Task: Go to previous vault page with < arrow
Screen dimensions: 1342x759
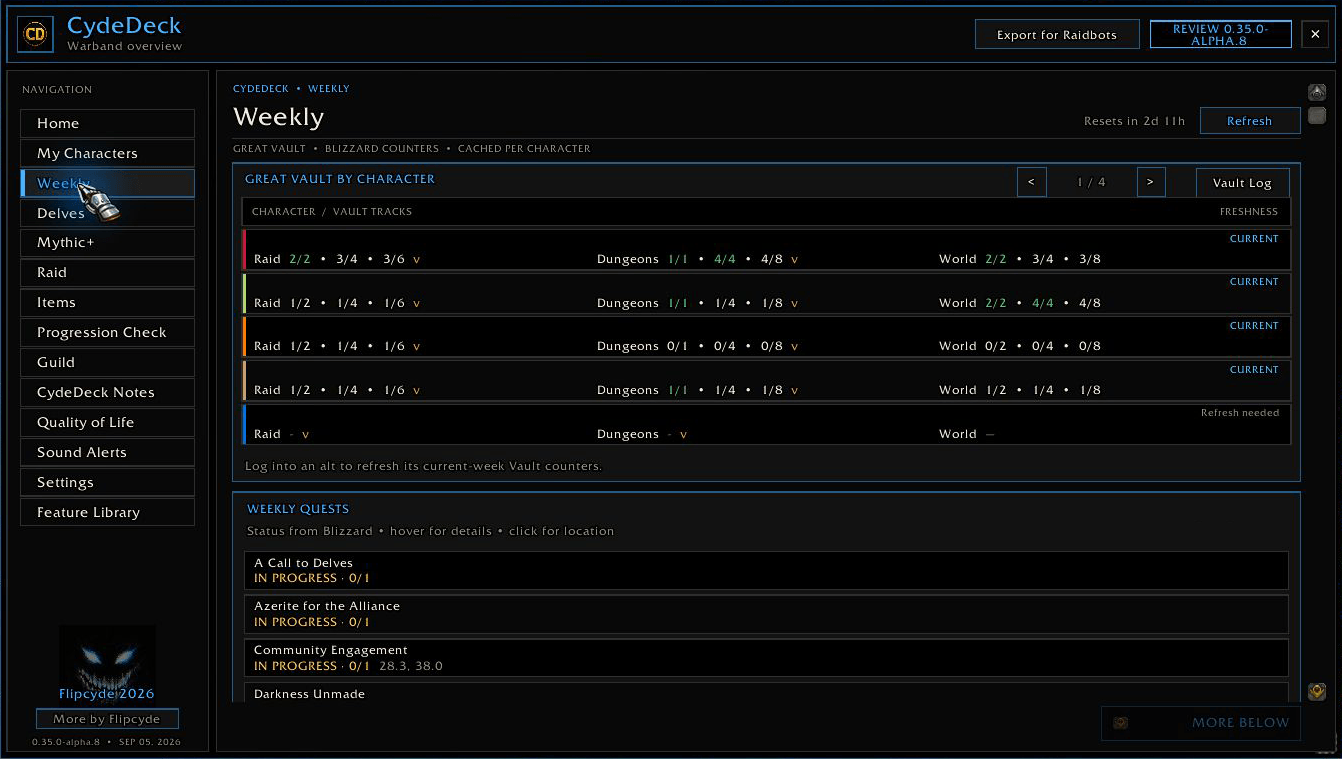Action: (1031, 182)
